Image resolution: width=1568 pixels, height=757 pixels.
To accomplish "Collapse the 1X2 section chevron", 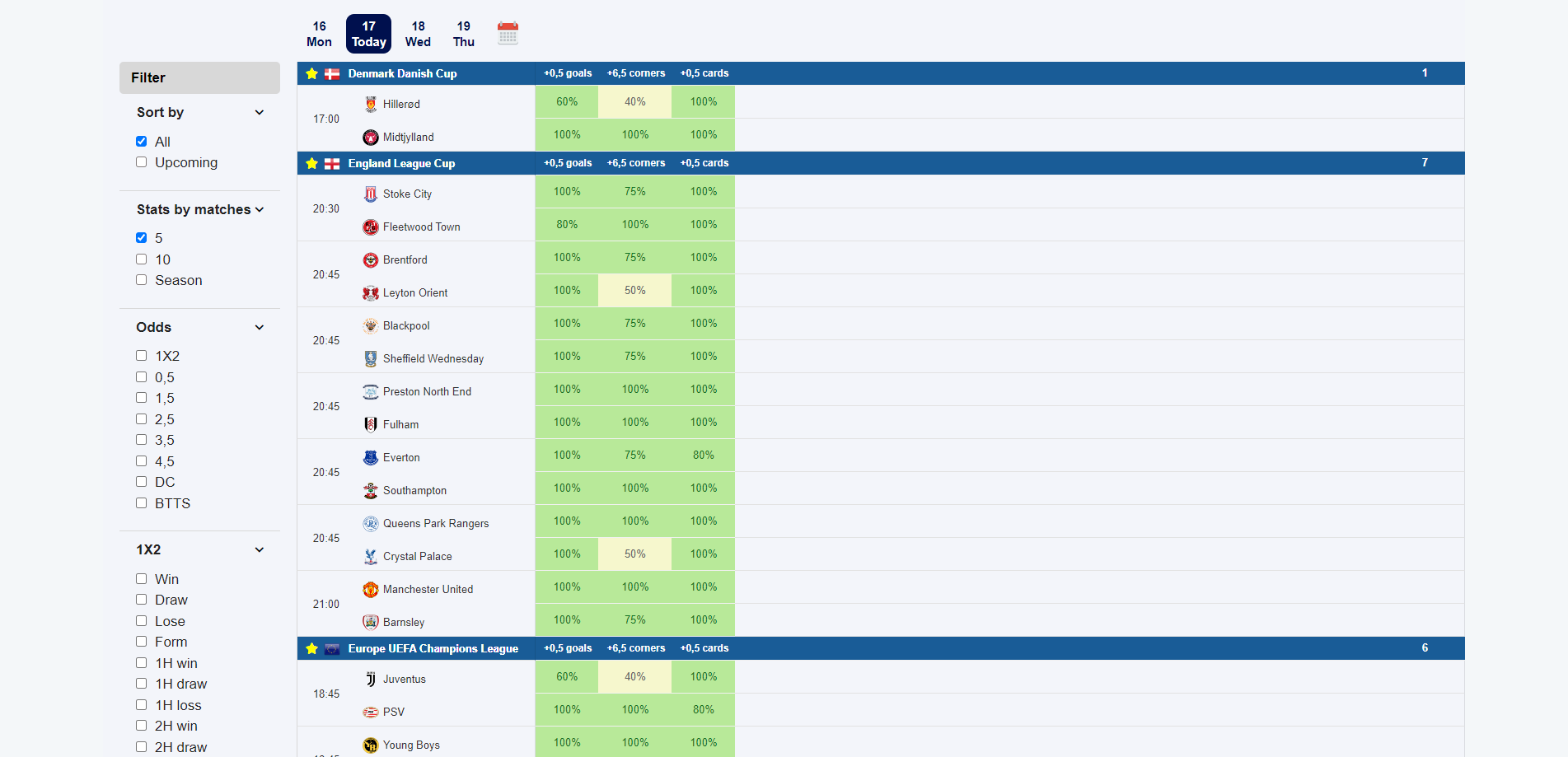I will (x=260, y=549).
